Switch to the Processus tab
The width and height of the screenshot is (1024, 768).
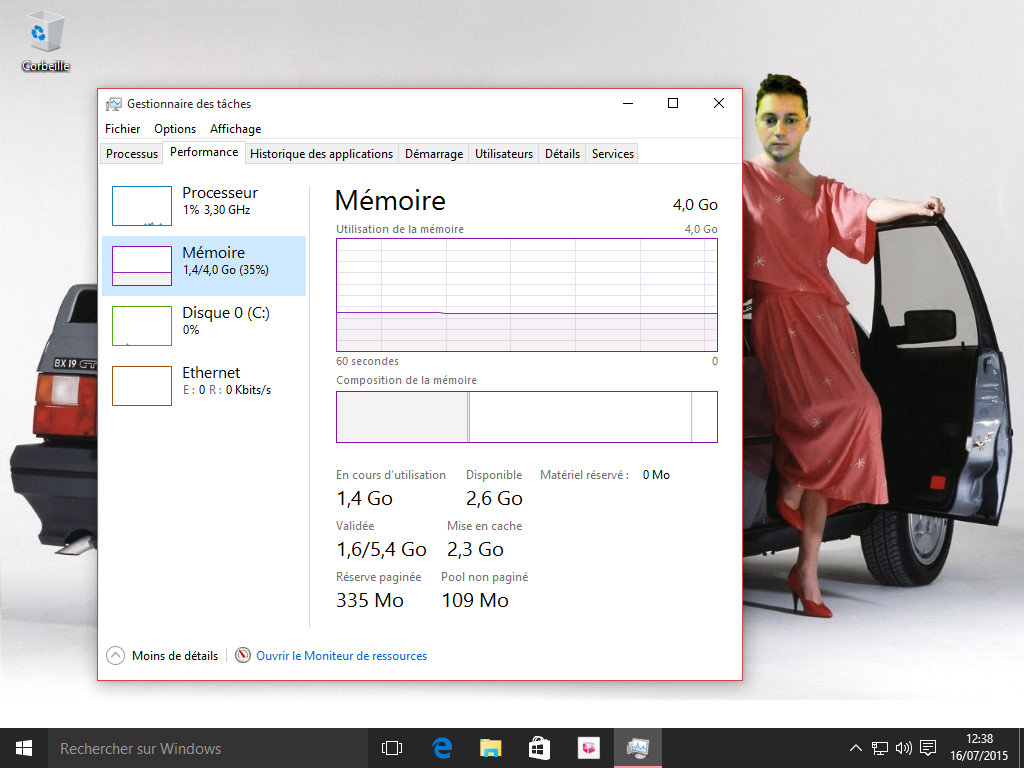132,154
